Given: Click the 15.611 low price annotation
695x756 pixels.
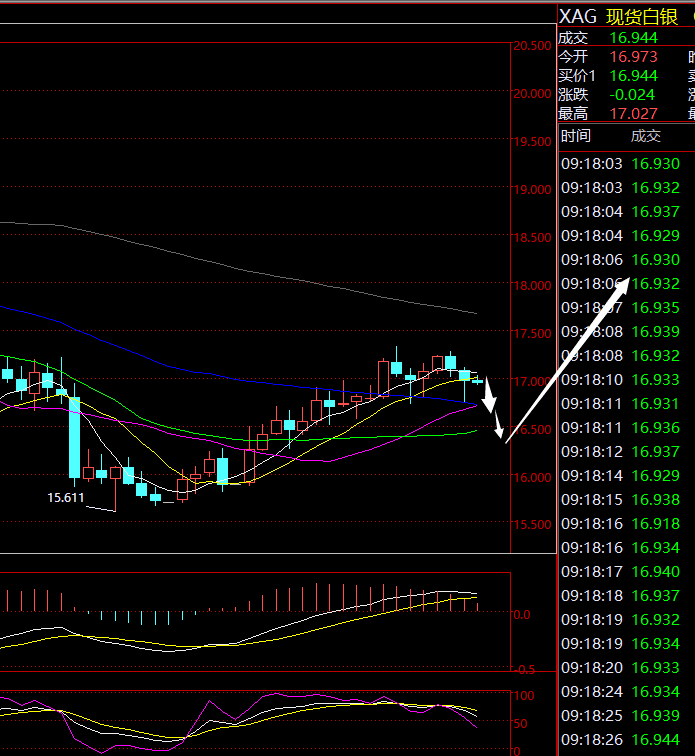Looking at the screenshot, I should point(66,498).
